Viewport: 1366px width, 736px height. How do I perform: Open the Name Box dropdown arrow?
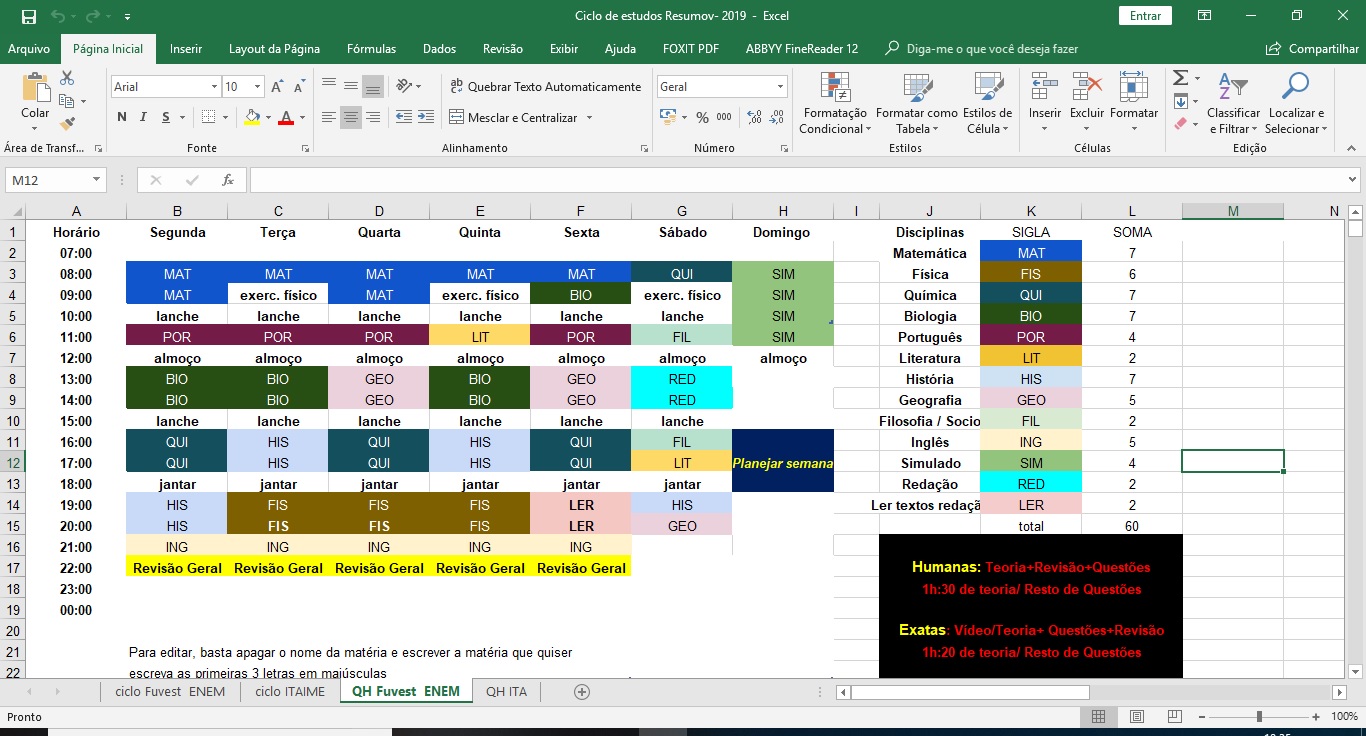97,180
